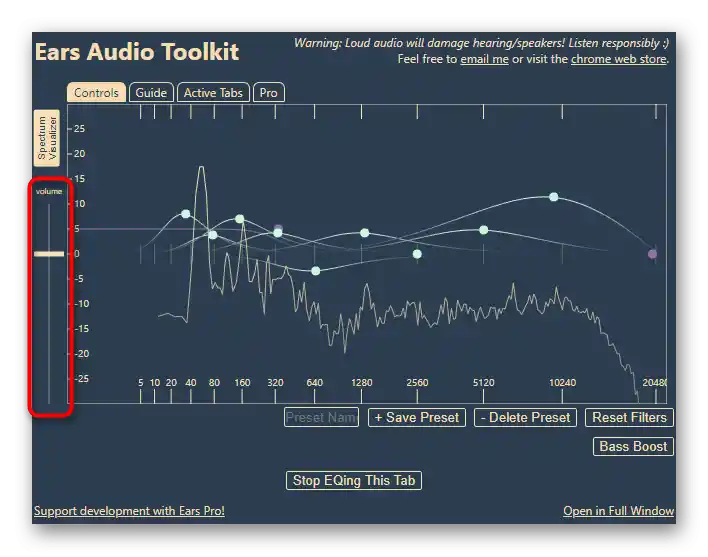Select the highest EQ dot near 40 Hz
This screenshot has width=708, height=557.
pos(186,214)
